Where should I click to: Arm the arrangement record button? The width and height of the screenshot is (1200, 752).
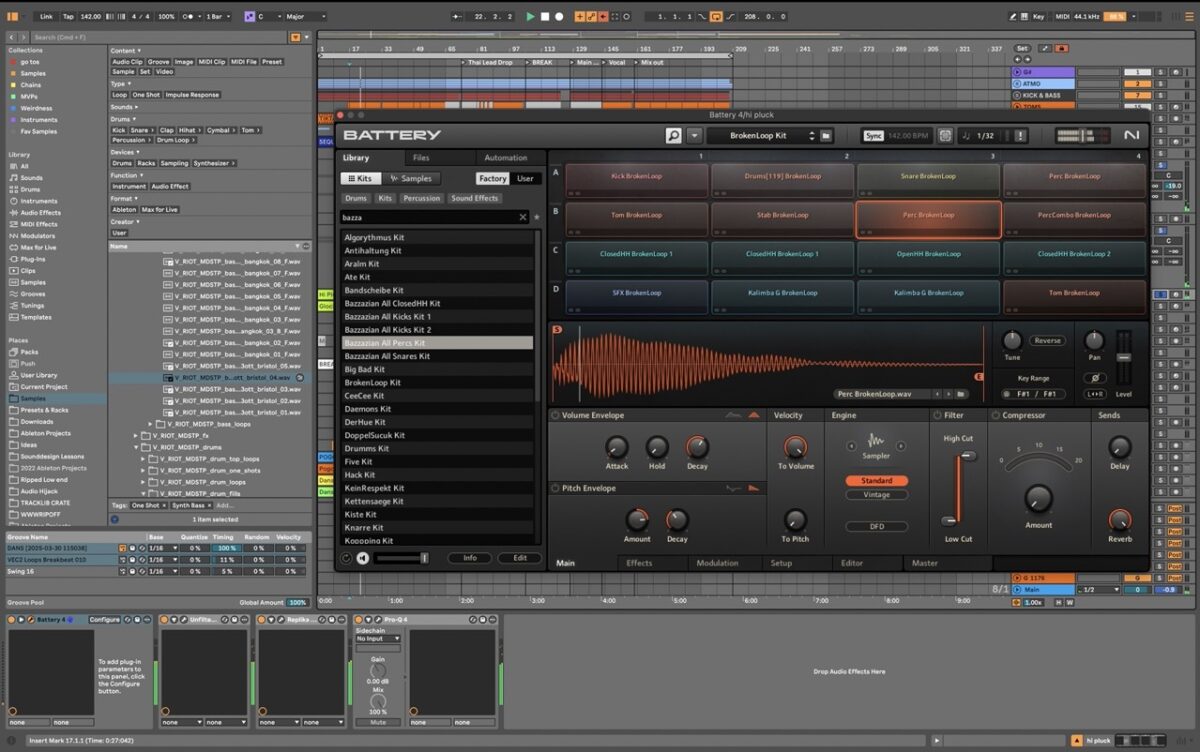pos(559,17)
